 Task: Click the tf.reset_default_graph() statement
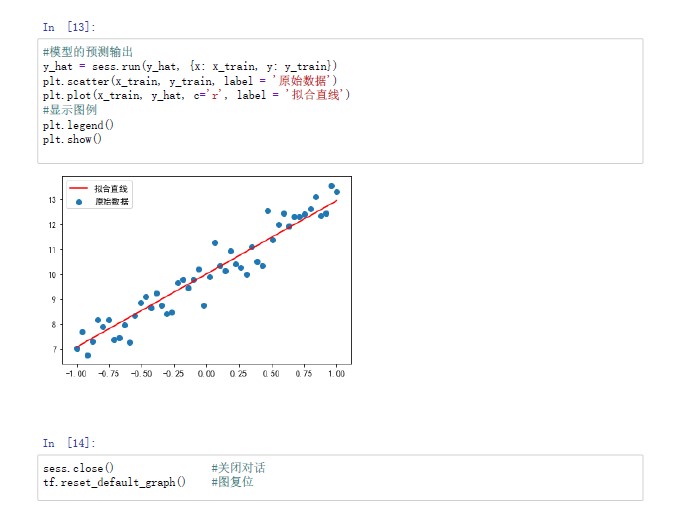coord(114,482)
